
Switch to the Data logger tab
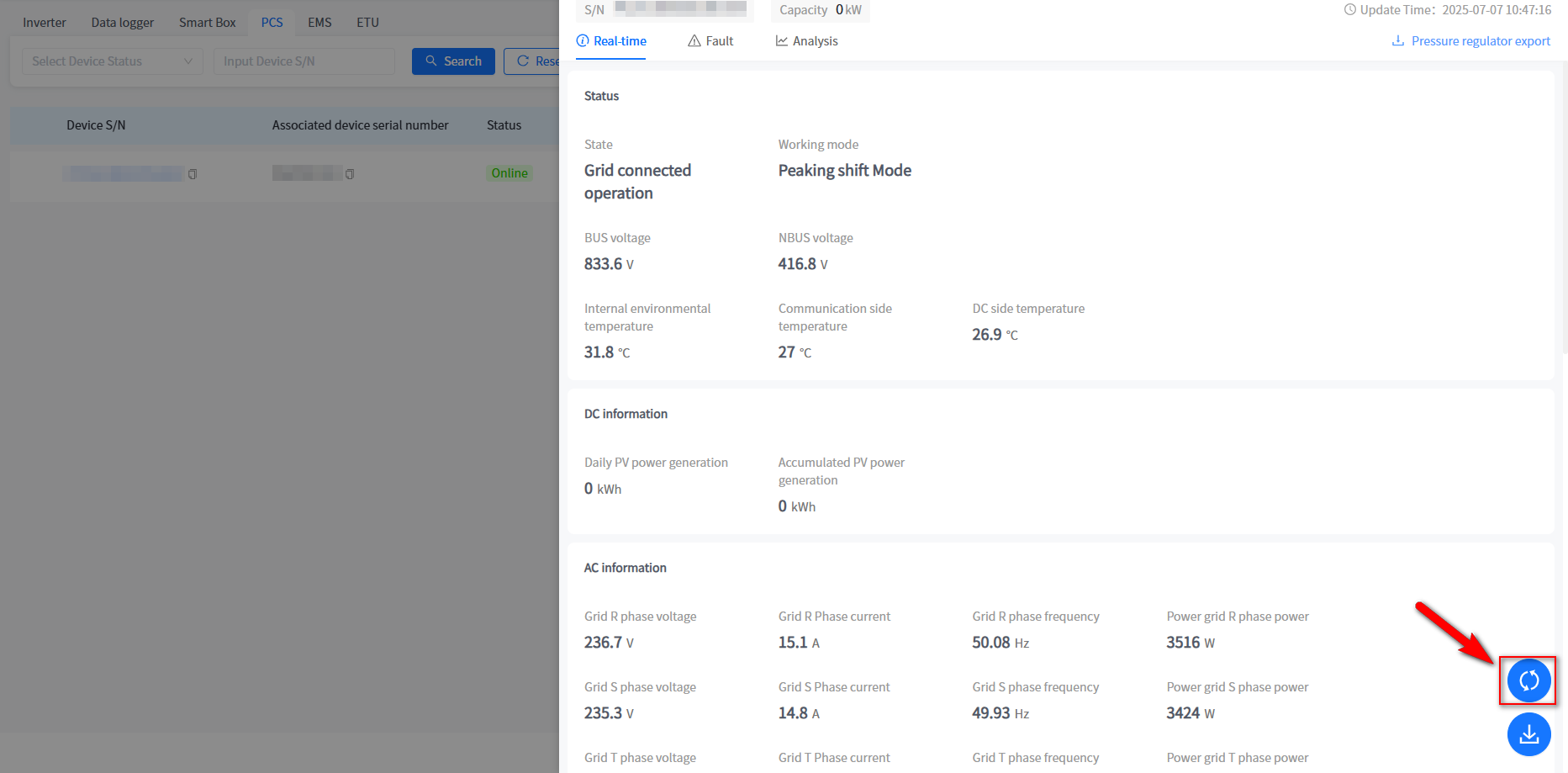click(x=122, y=23)
